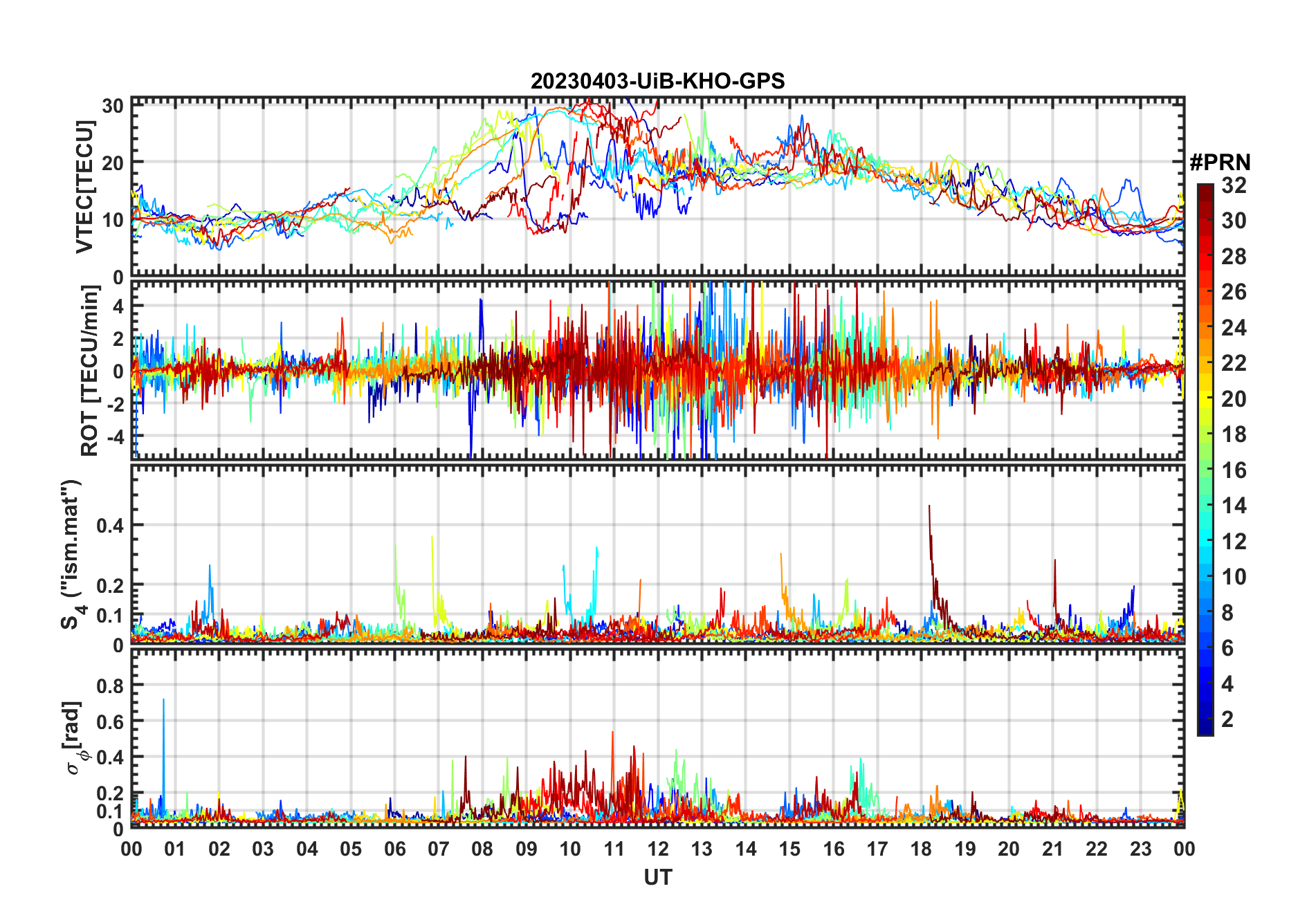Click the #PRN colorbar heading
This screenshot has width=1316, height=920.
coord(1220,163)
